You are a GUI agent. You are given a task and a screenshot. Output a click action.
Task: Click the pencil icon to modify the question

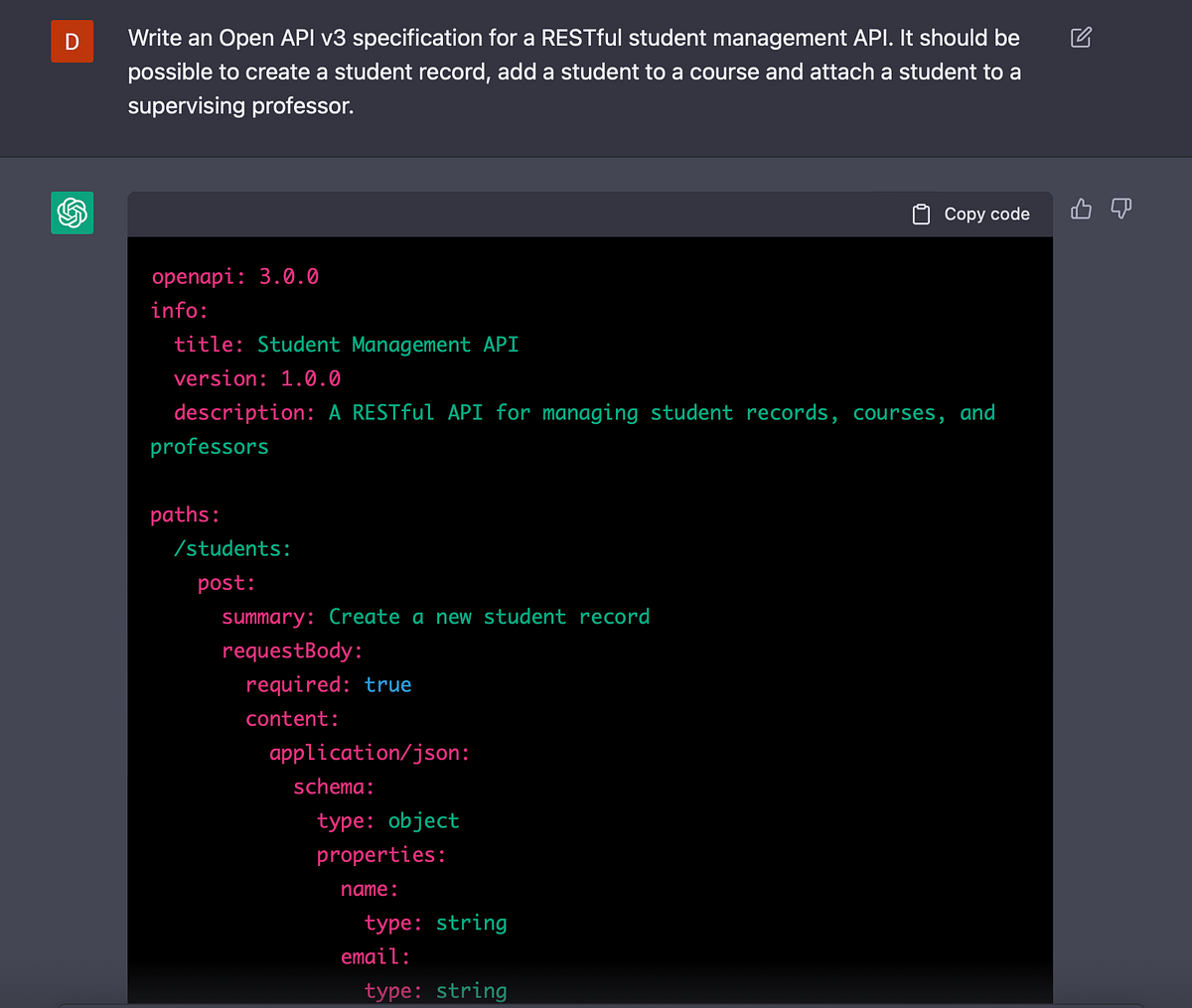[x=1080, y=37]
